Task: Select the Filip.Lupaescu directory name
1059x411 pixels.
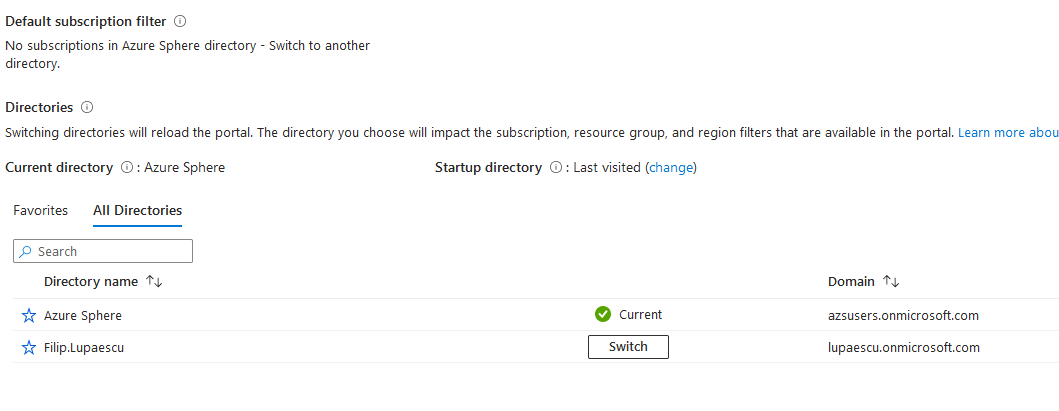Action: [x=84, y=348]
